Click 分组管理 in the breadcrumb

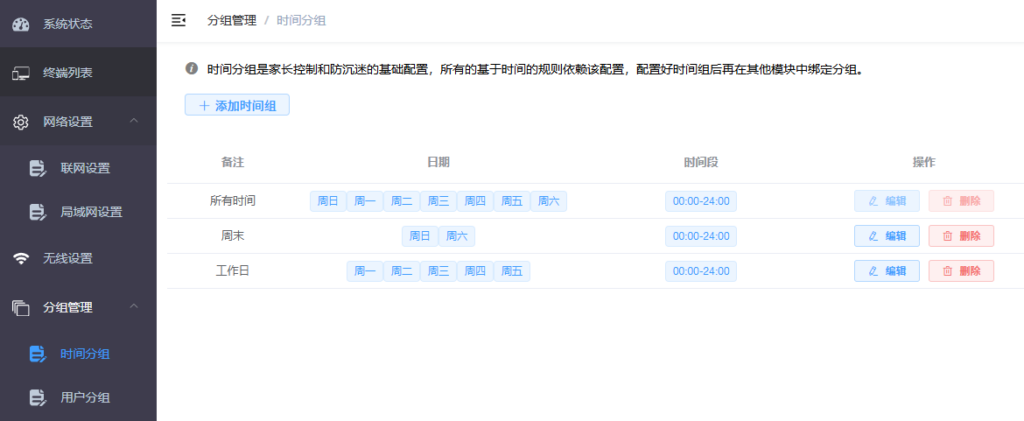pyautogui.click(x=231, y=20)
